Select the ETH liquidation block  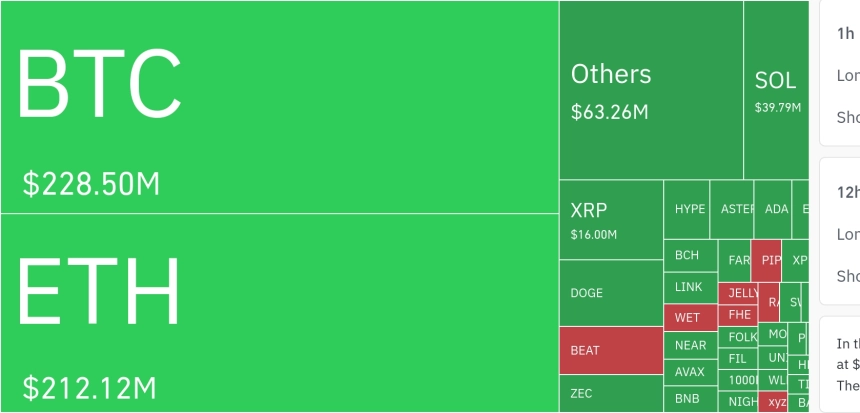(x=279, y=312)
